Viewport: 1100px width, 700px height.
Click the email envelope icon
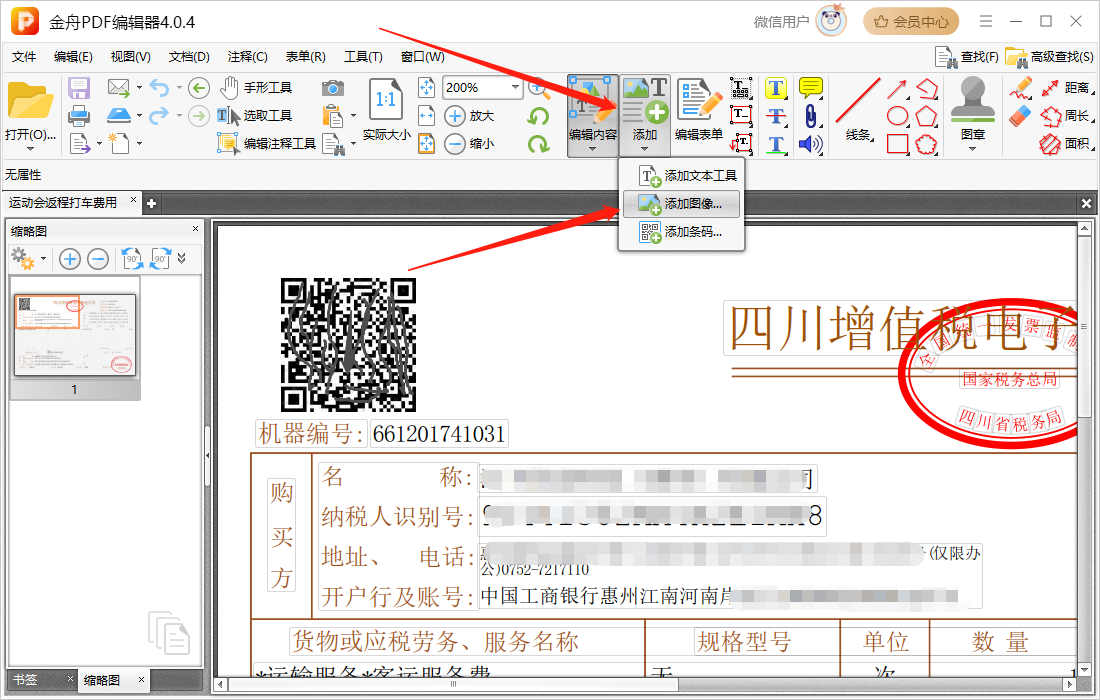pyautogui.click(x=119, y=88)
